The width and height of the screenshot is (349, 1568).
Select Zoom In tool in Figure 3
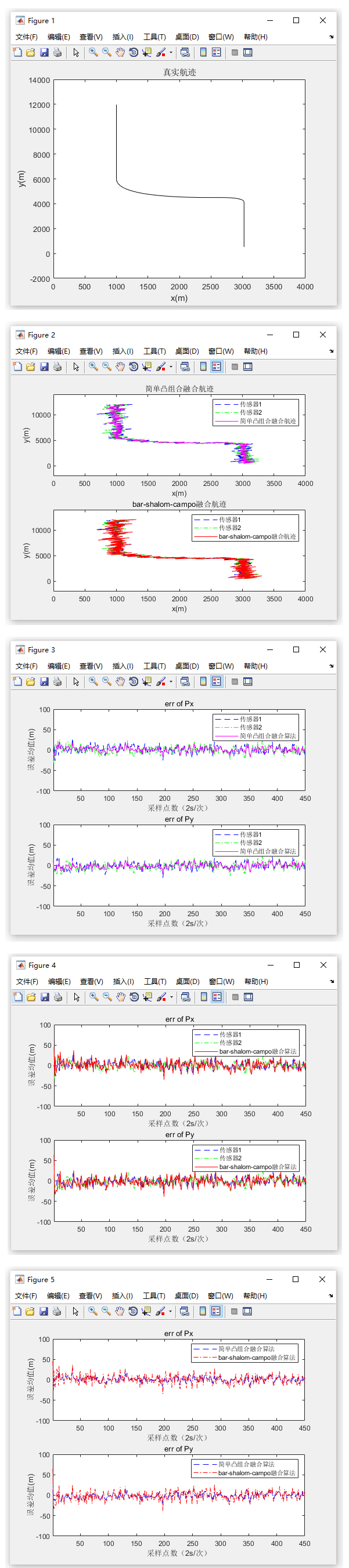(x=93, y=682)
